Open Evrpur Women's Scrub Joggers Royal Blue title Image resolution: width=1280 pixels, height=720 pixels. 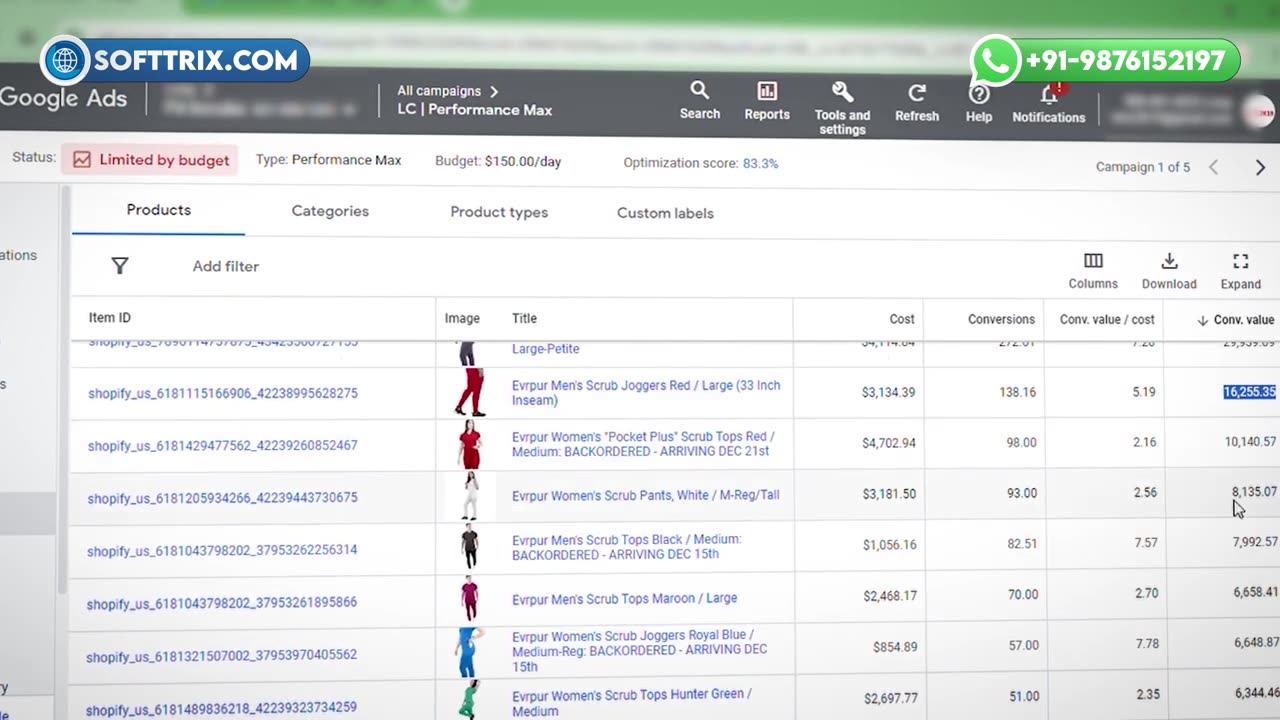pos(639,650)
